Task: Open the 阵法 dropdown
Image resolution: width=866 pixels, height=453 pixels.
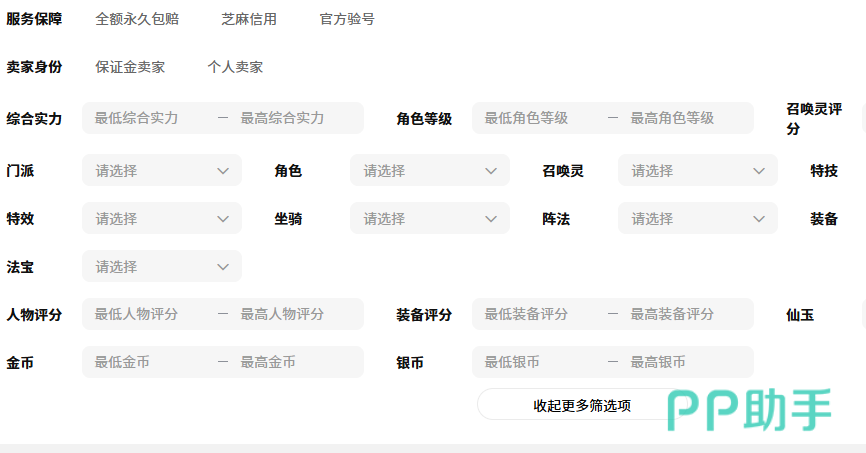Action: (698, 219)
